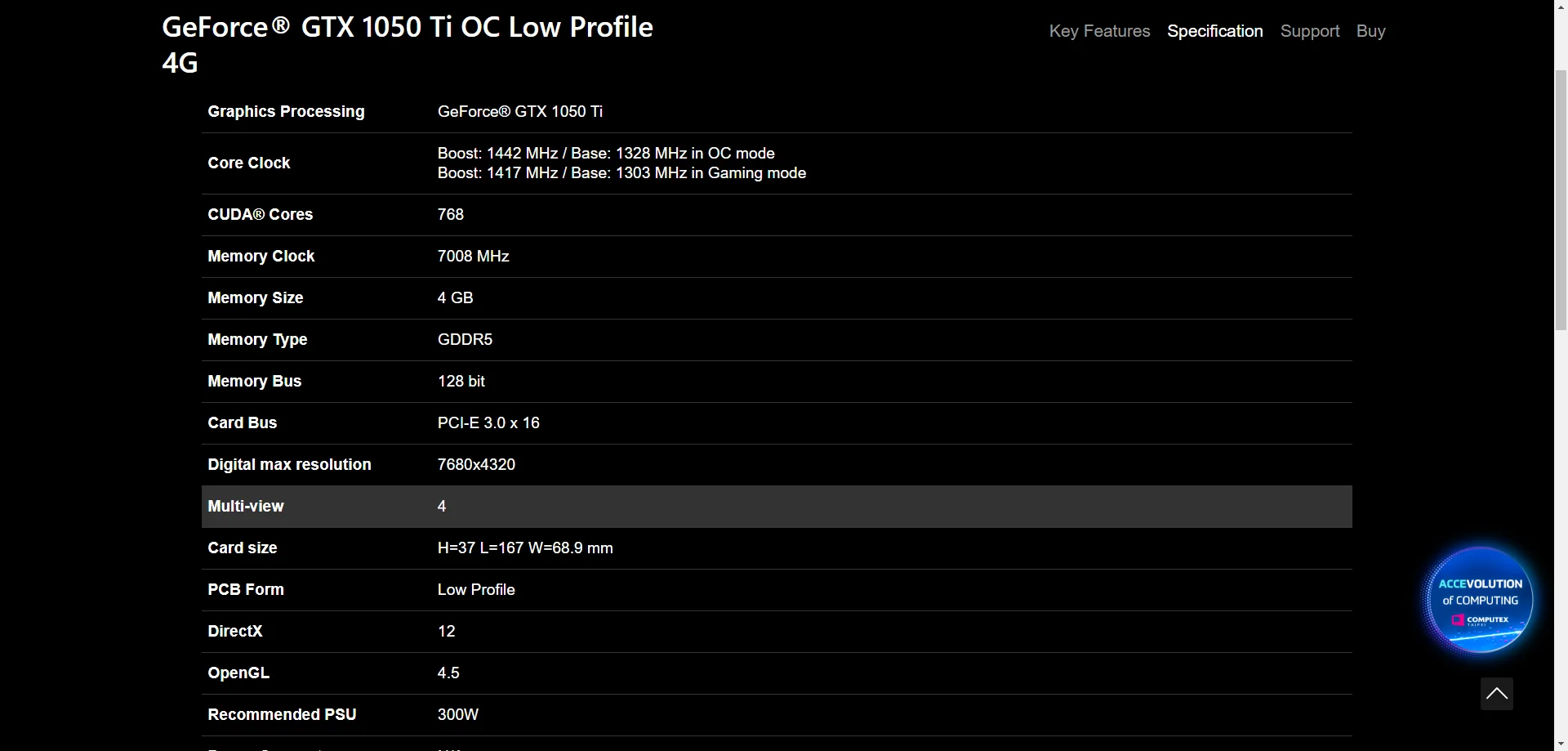Click the Memory Type label
Image resolution: width=1568 pixels, height=751 pixels.
point(257,339)
